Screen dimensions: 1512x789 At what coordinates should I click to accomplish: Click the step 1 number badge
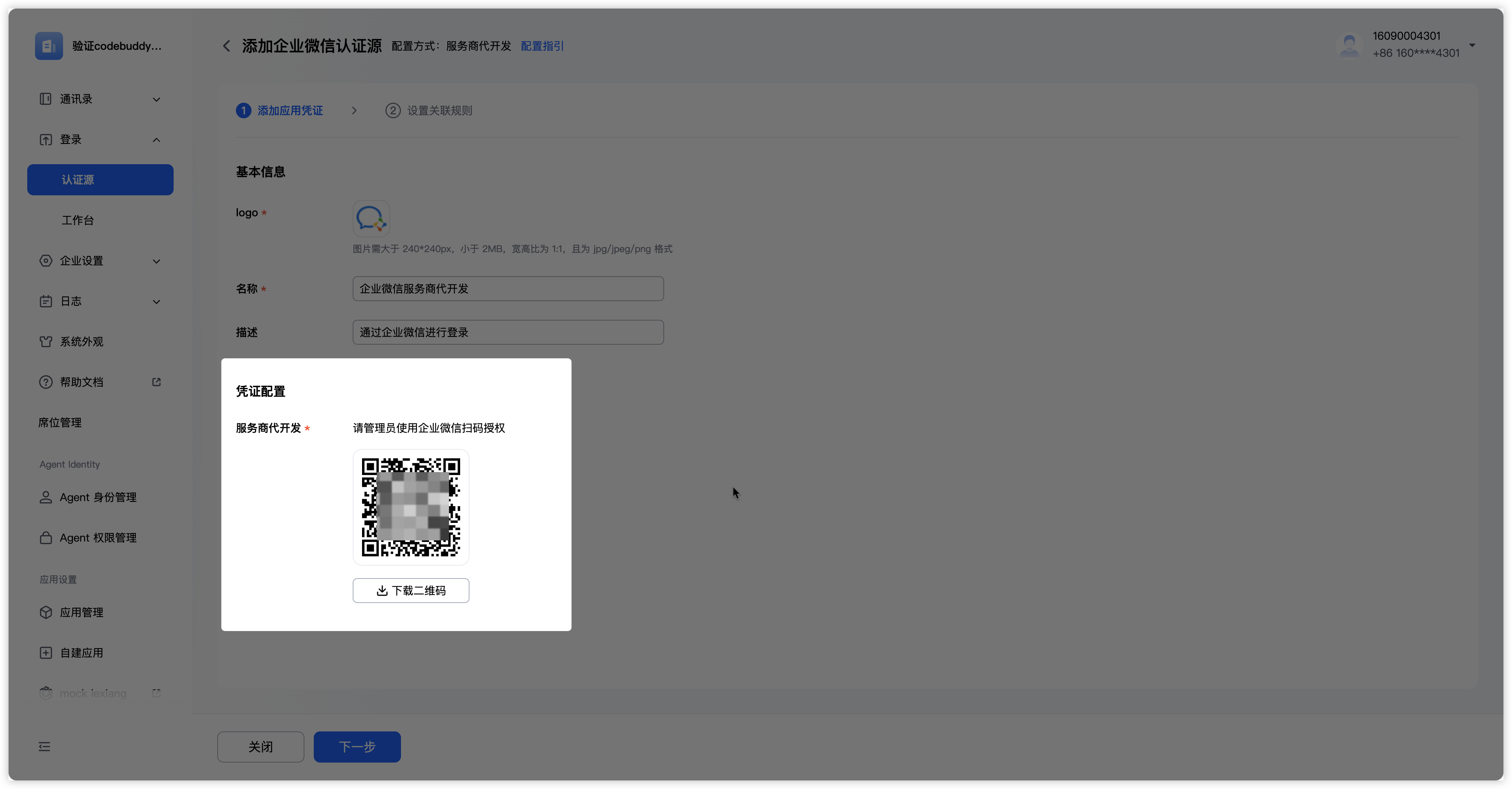(244, 110)
